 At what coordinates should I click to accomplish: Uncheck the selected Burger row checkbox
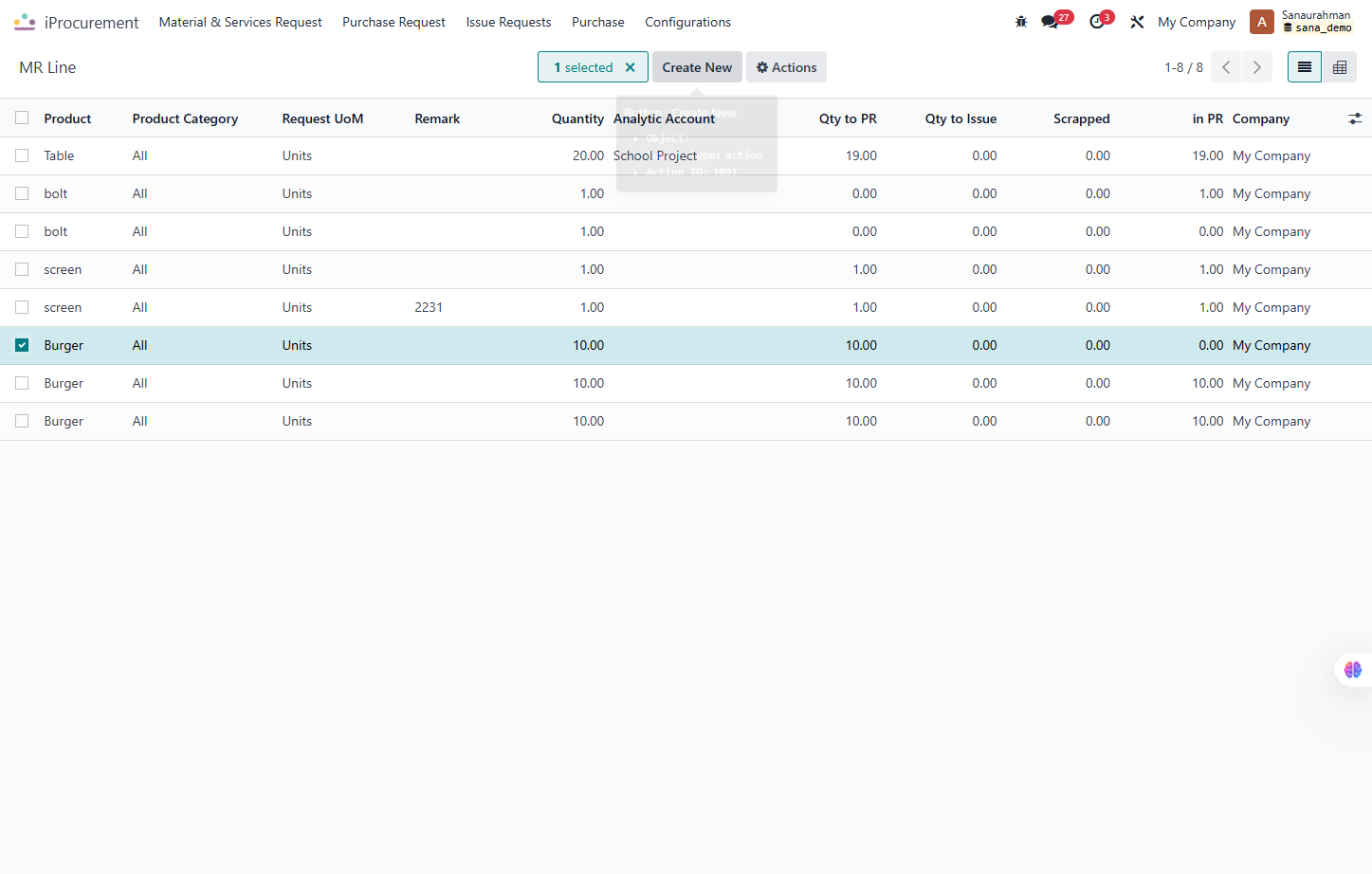22,345
